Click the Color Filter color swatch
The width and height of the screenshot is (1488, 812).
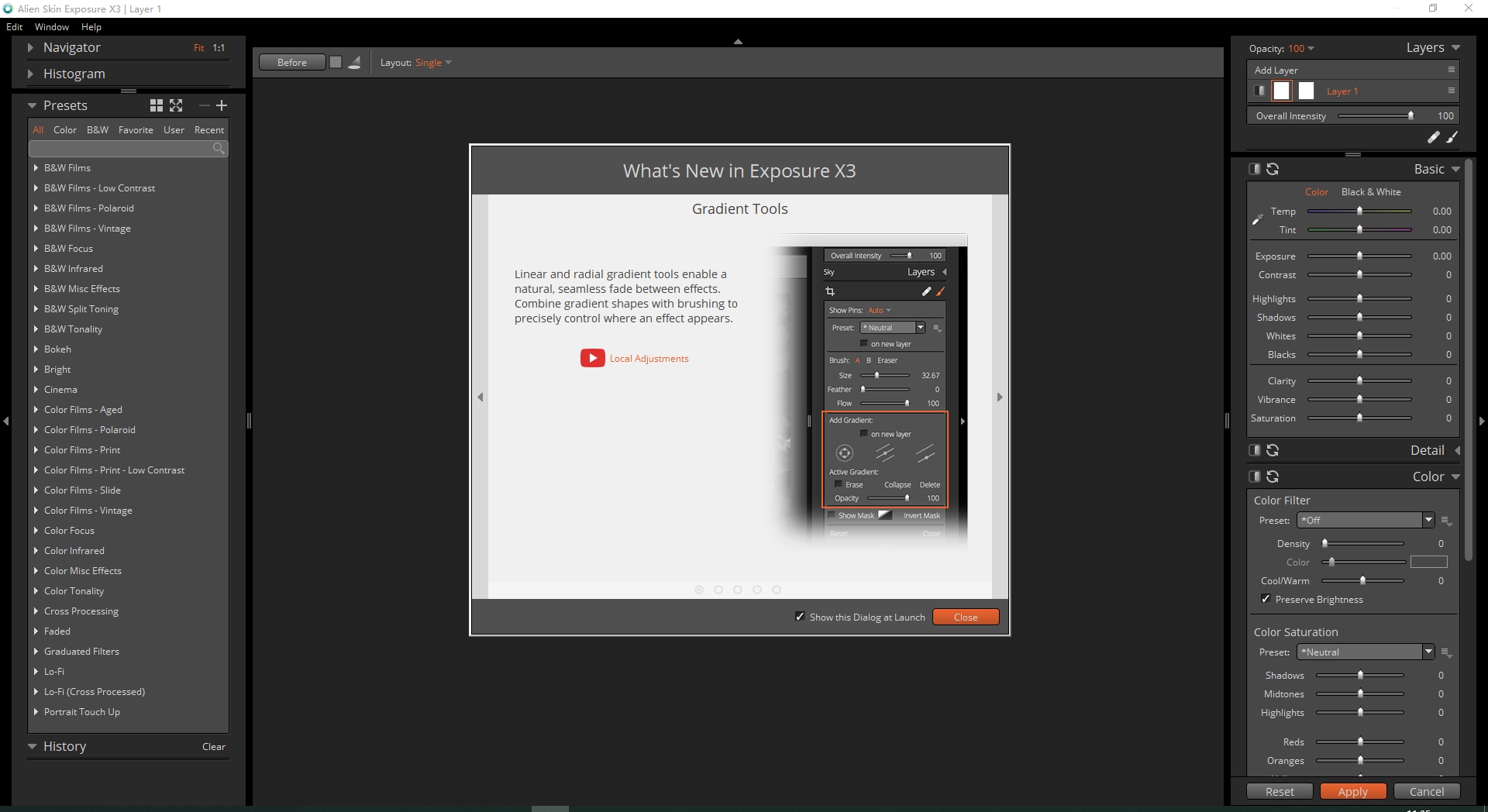click(1429, 562)
